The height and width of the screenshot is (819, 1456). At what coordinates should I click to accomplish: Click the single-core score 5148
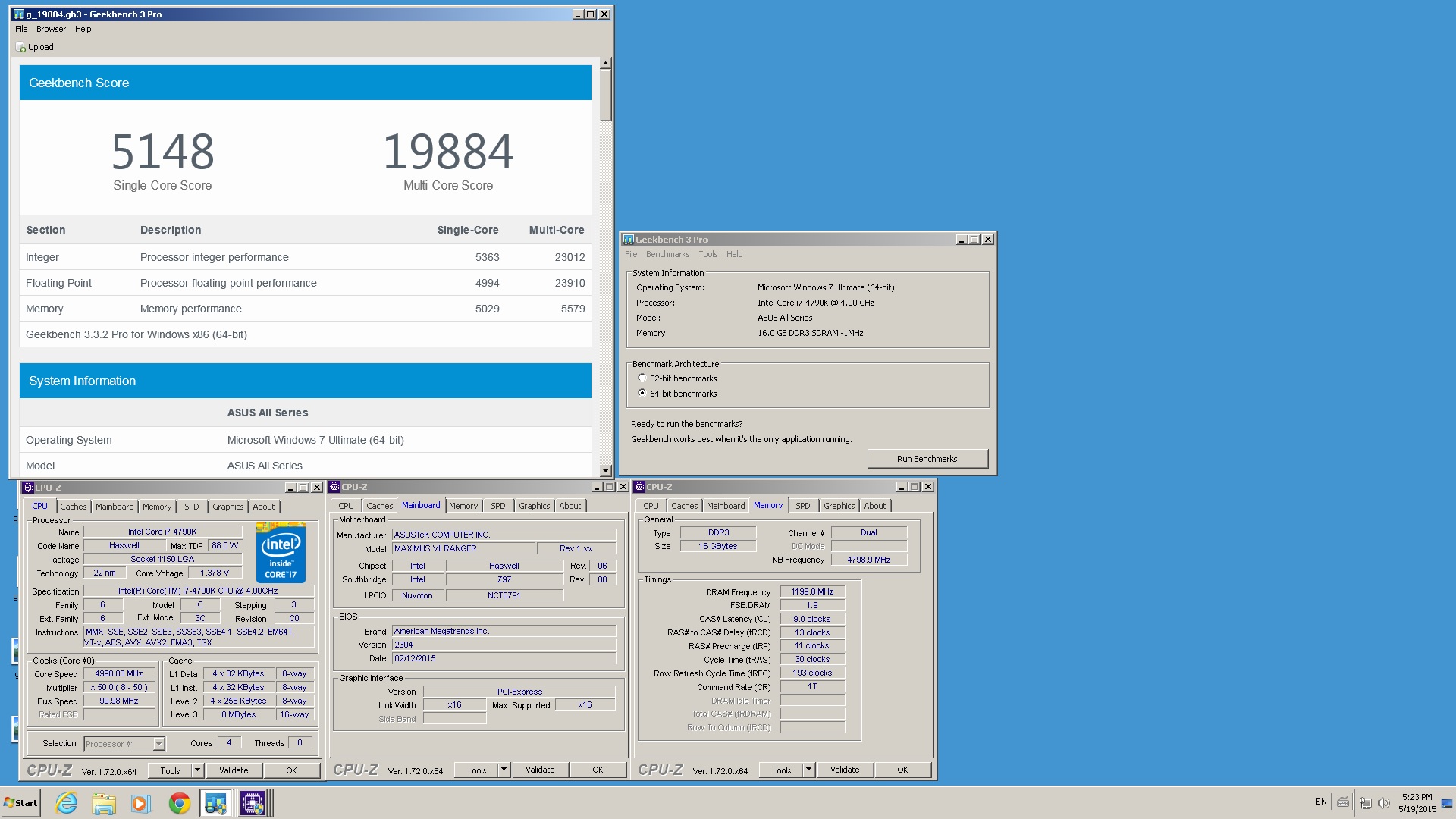click(x=162, y=152)
